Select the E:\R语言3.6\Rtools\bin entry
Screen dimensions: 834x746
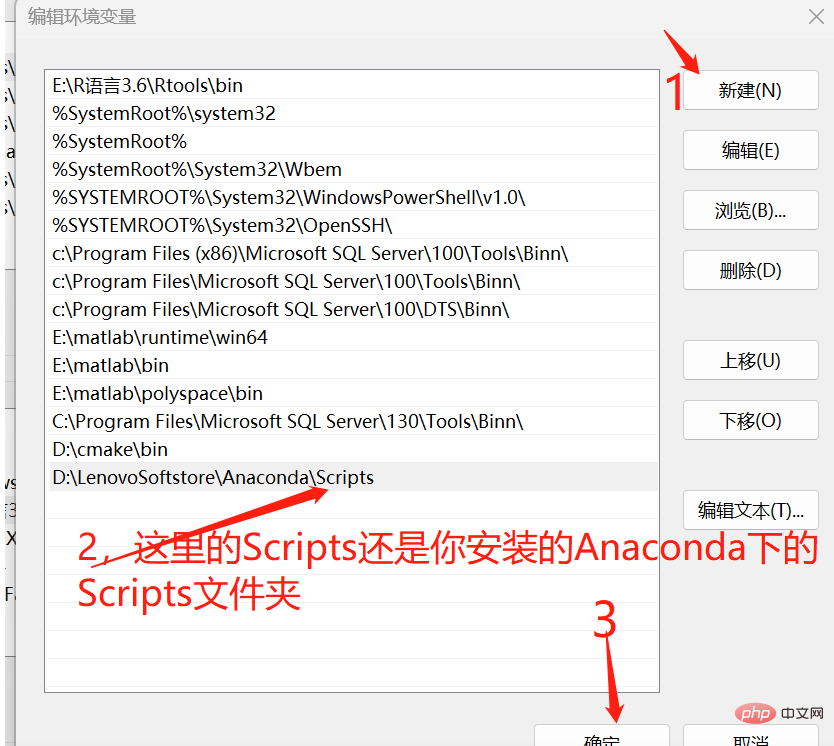tap(352, 85)
